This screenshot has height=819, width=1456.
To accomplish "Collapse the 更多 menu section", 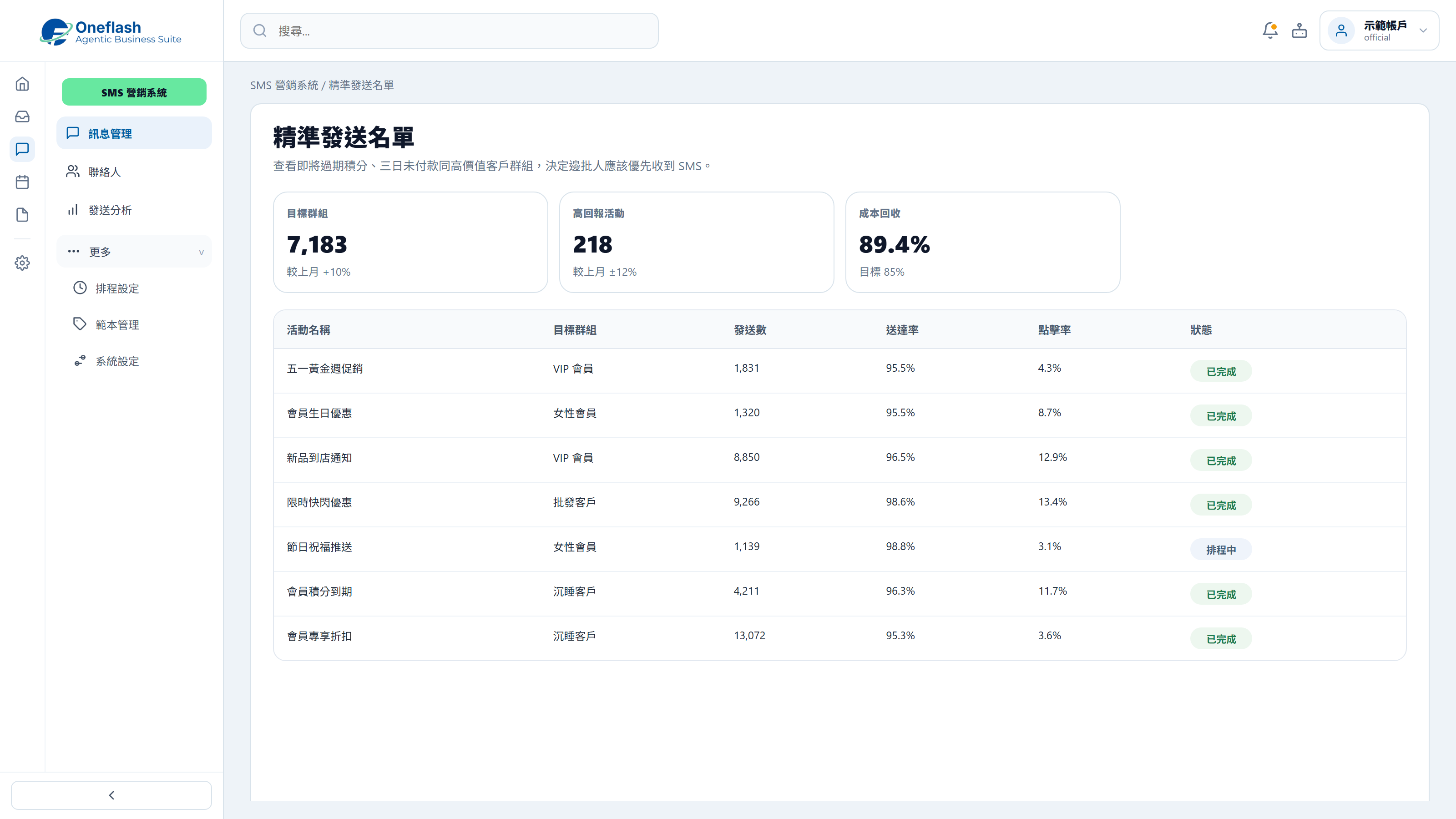I will (134, 252).
